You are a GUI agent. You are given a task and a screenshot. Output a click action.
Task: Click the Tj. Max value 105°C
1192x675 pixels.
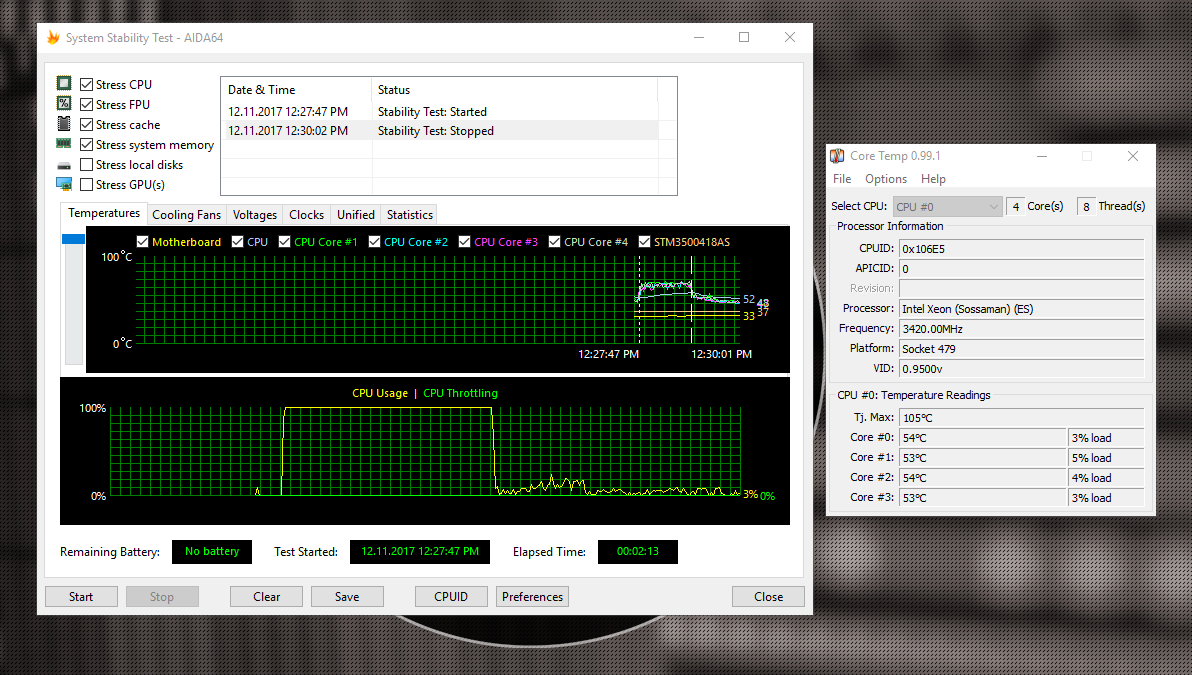pyautogui.click(x=1022, y=417)
